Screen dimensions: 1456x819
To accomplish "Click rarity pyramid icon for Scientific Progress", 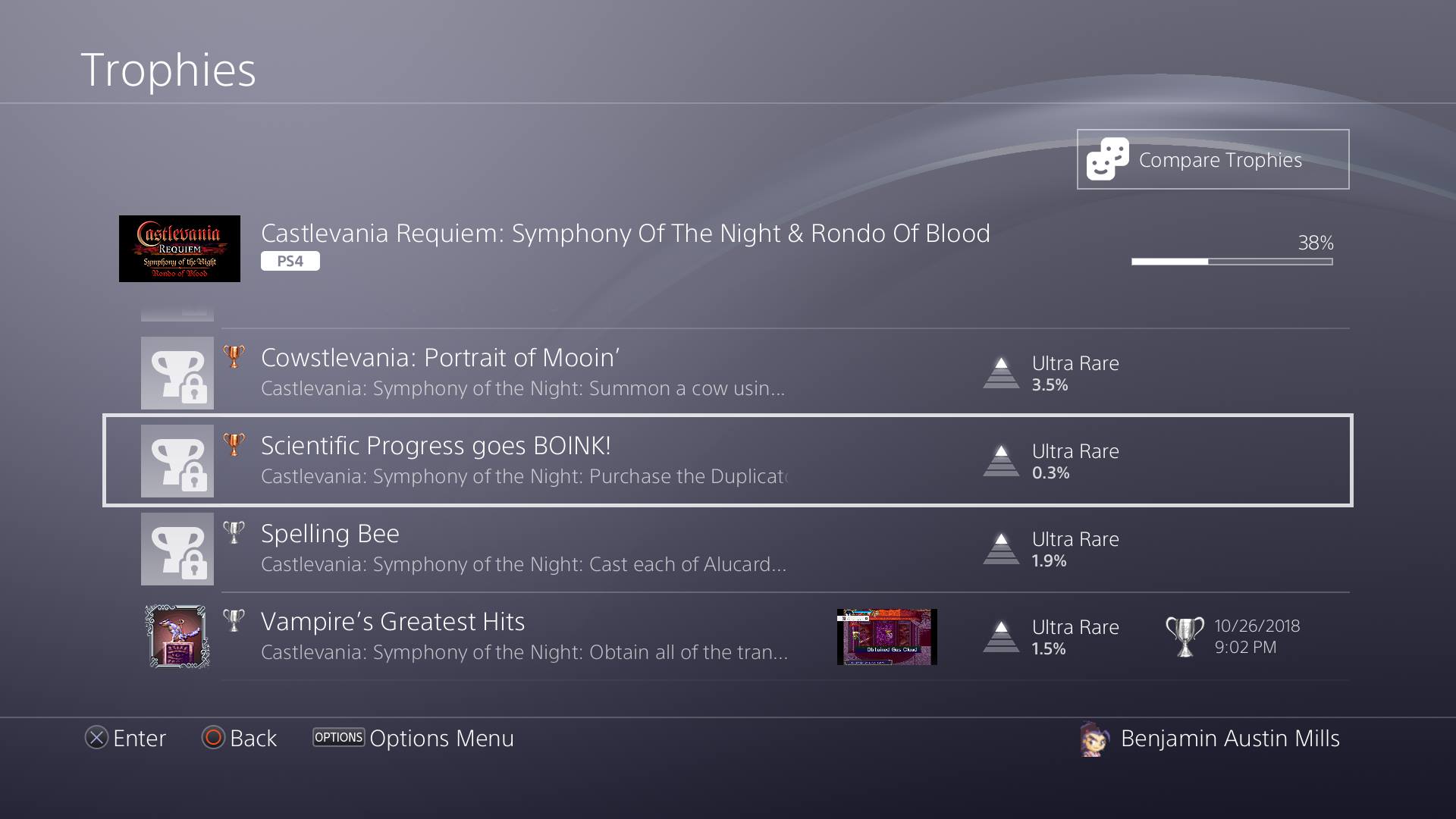I will pyautogui.click(x=1001, y=460).
